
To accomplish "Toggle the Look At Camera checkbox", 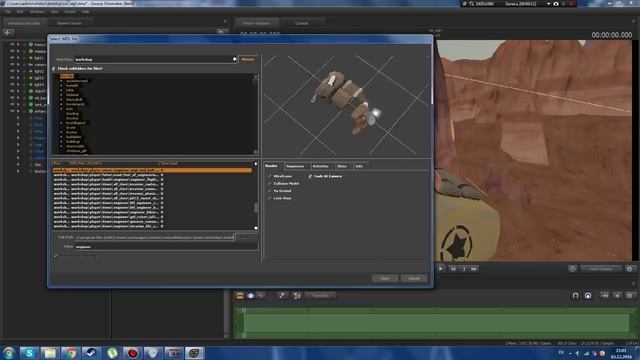I will [x=310, y=176].
